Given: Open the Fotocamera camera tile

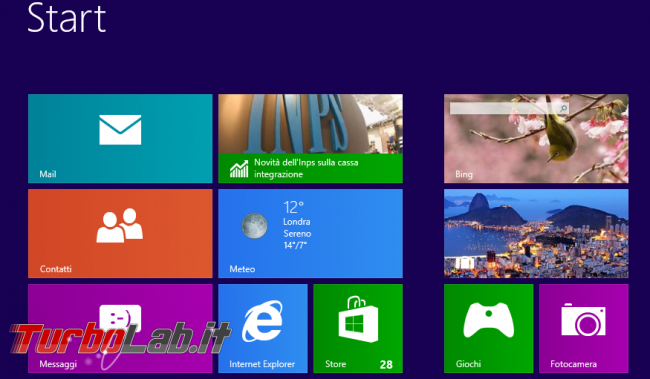Looking at the screenshot, I should point(584,328).
